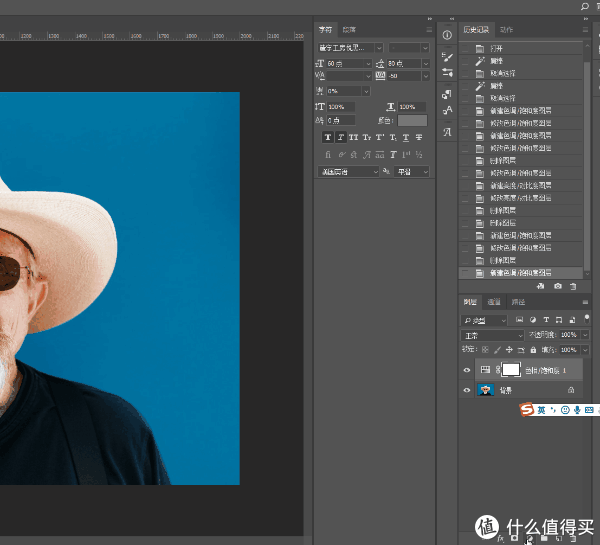Switch to the Actions (动作) tab

pyautogui.click(x=506, y=29)
